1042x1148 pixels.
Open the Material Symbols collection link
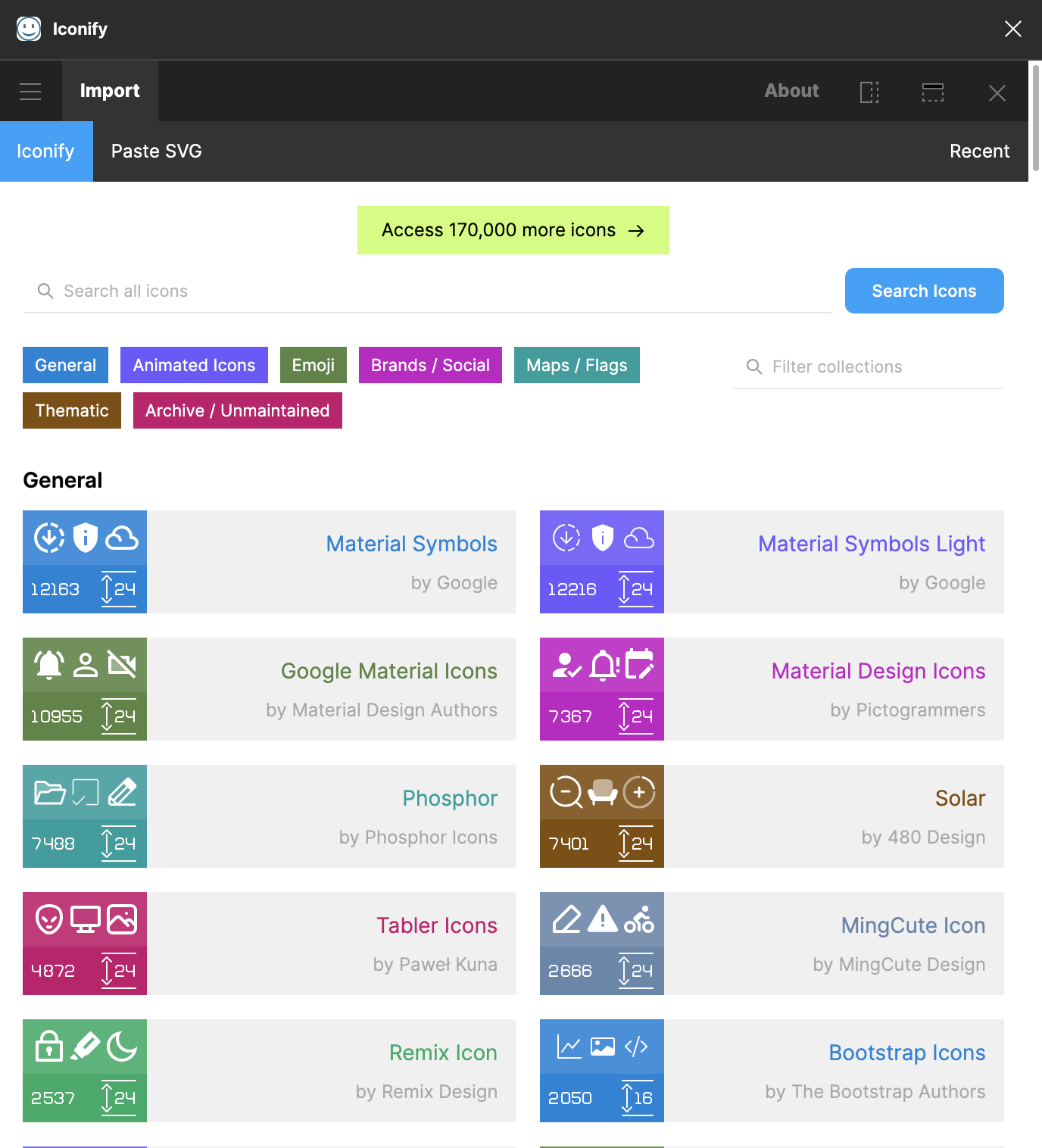click(412, 544)
